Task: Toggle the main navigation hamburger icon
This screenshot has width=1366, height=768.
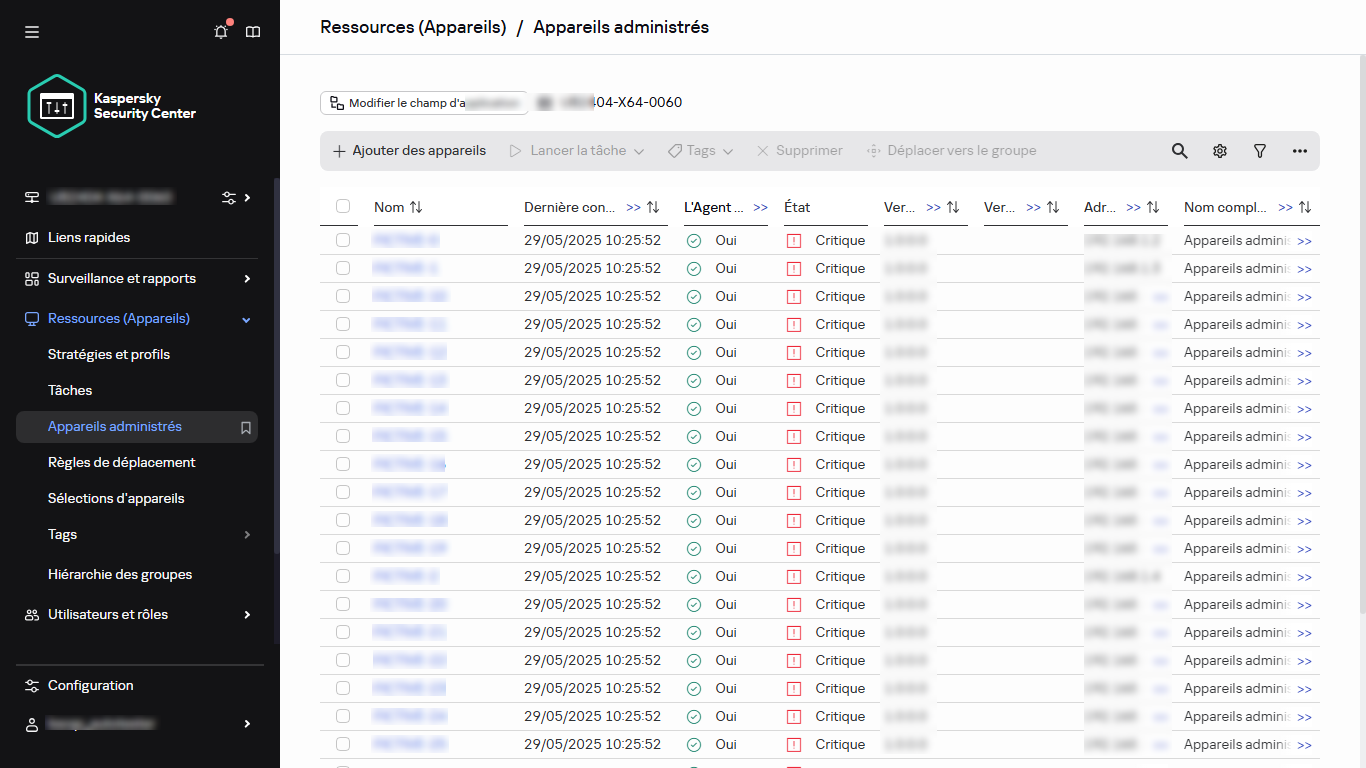Action: click(x=31, y=31)
